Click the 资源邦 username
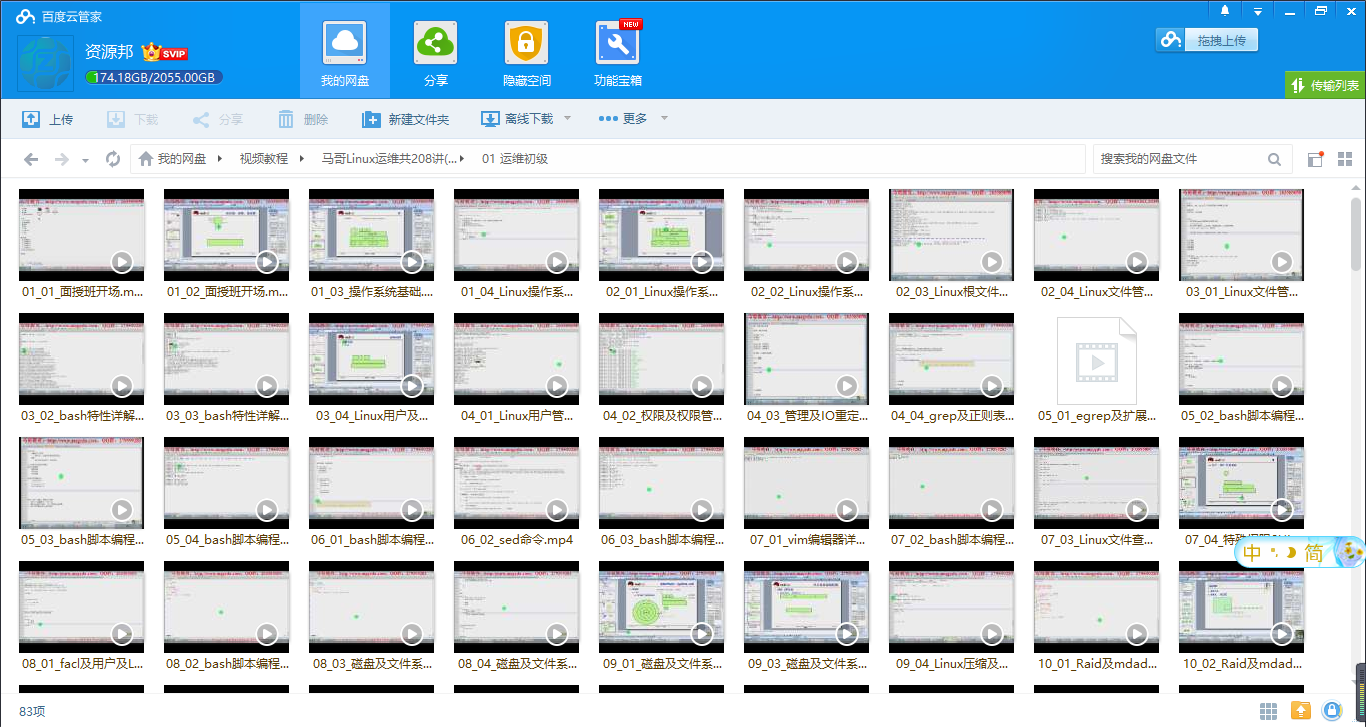This screenshot has width=1366, height=727. tap(109, 52)
